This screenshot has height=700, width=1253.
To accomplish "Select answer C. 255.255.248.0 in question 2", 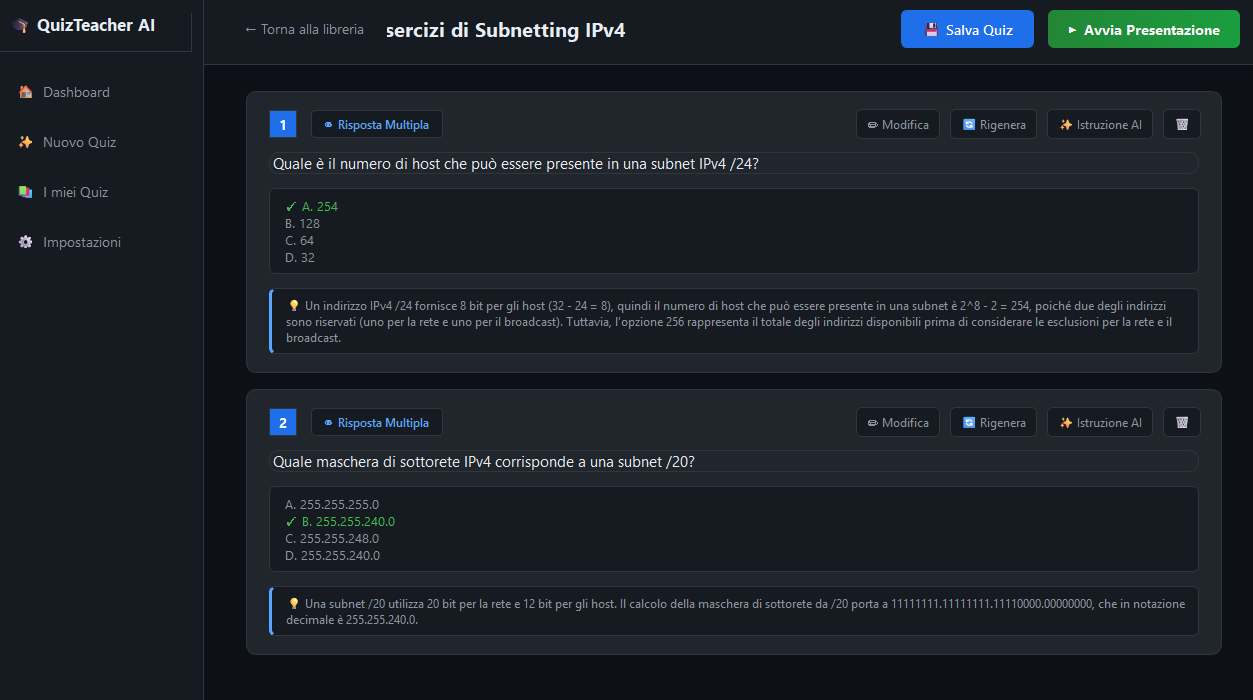I will pyautogui.click(x=332, y=539).
